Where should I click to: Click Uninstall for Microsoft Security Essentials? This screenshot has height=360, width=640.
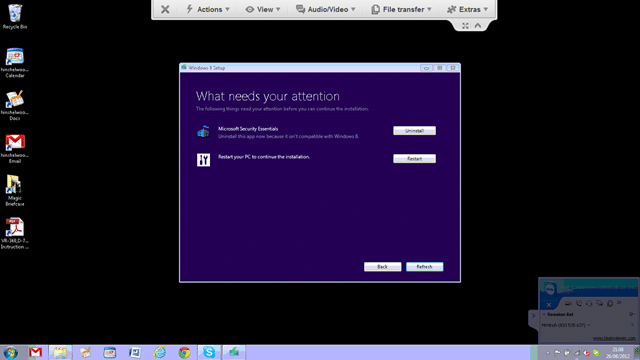tap(414, 131)
